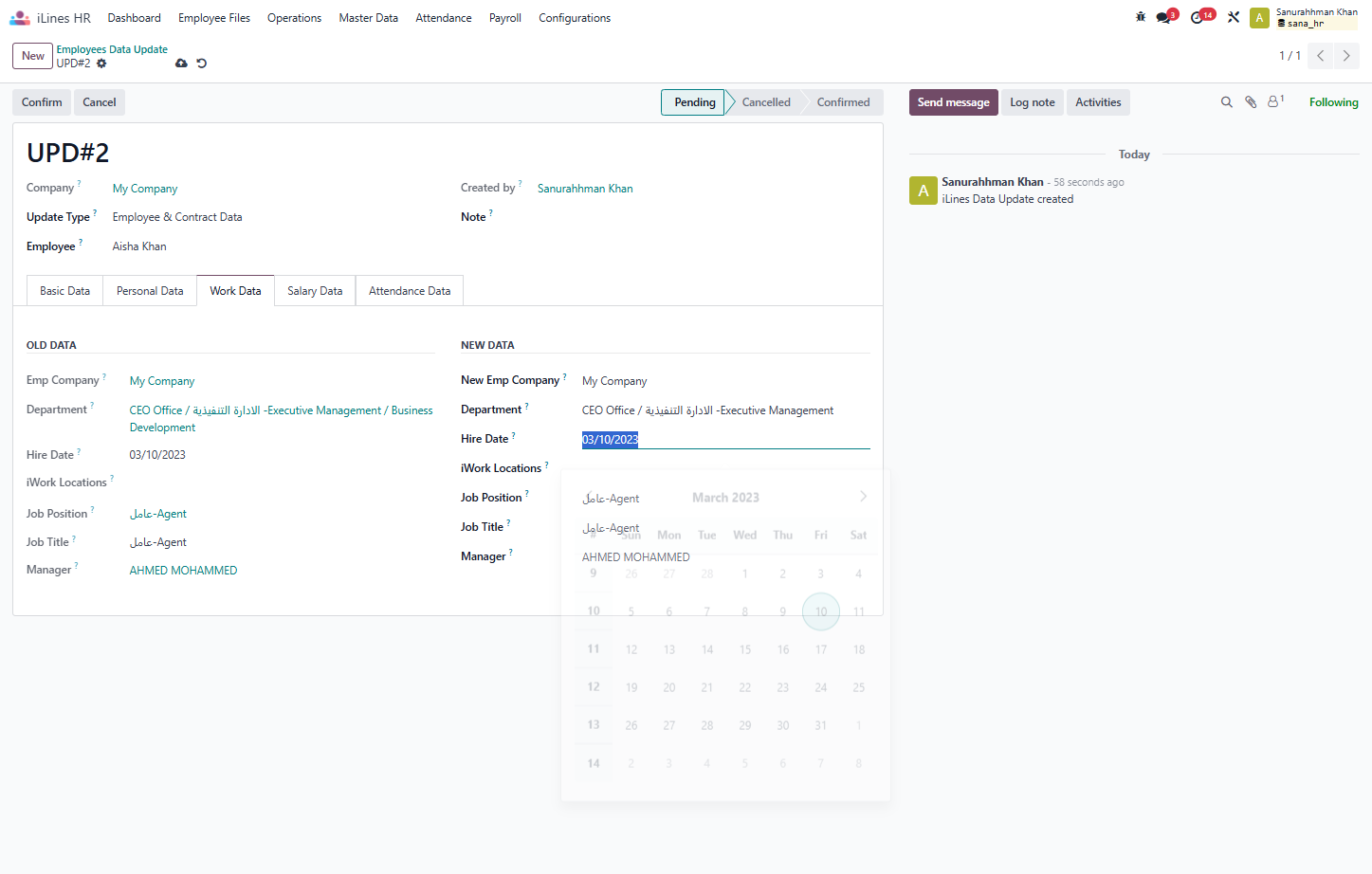Open the conversations message icon
Viewport: 1372px width, 874px height.
click(x=1164, y=17)
